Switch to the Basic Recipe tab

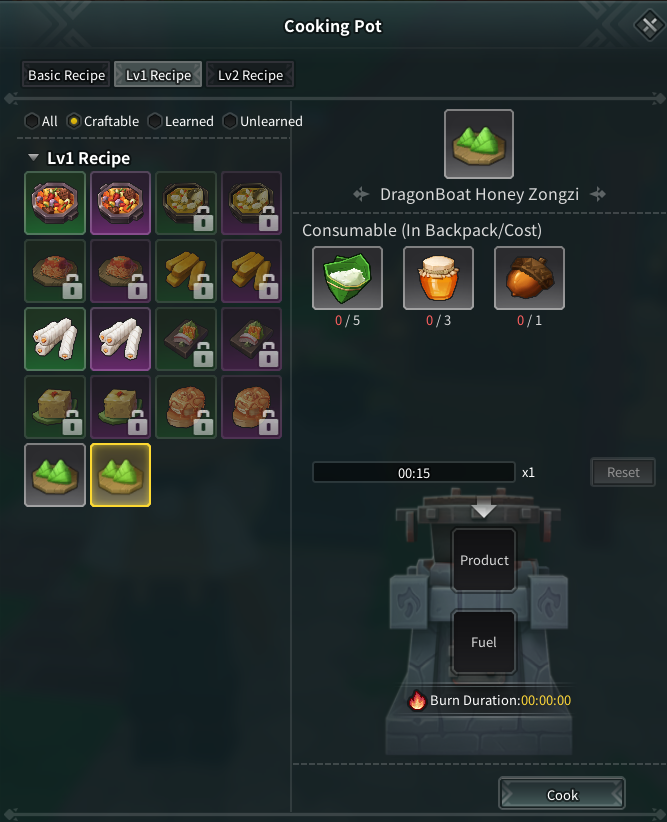tap(66, 75)
